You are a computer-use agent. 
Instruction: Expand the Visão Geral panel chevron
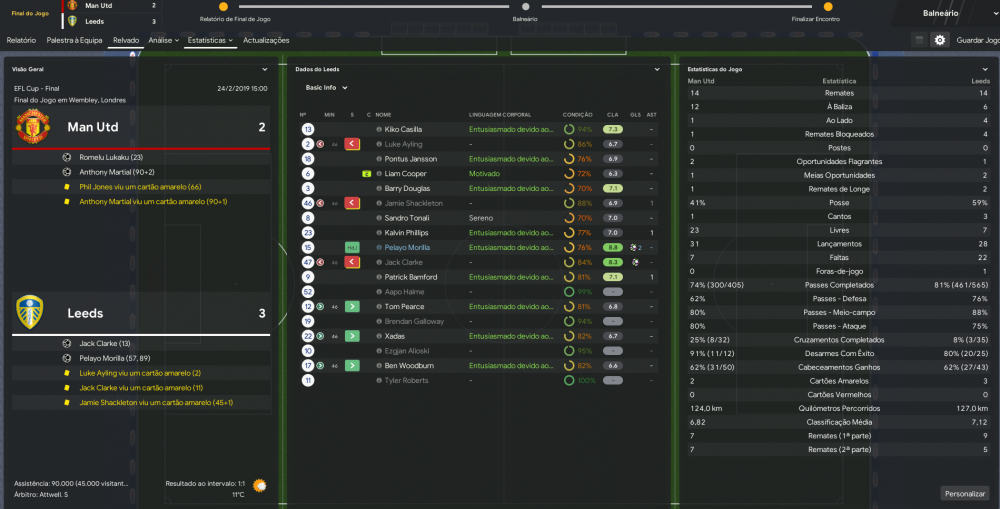[x=265, y=70]
